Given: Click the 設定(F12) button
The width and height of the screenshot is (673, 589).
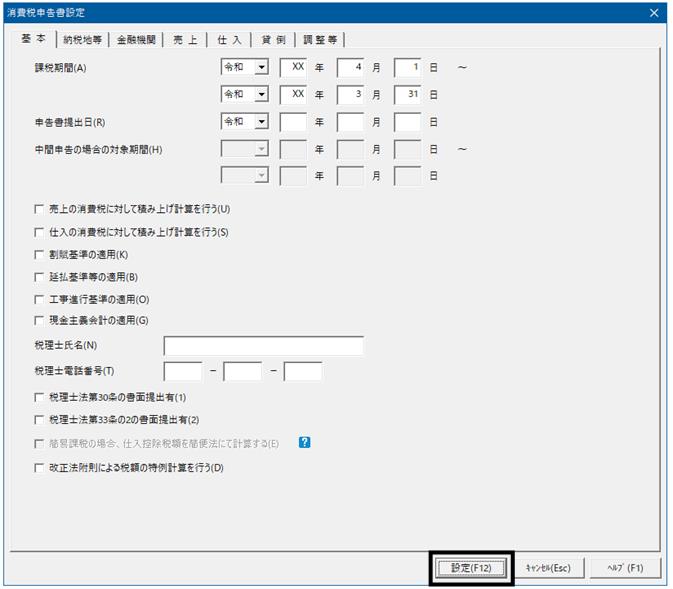Looking at the screenshot, I should click(471, 568).
